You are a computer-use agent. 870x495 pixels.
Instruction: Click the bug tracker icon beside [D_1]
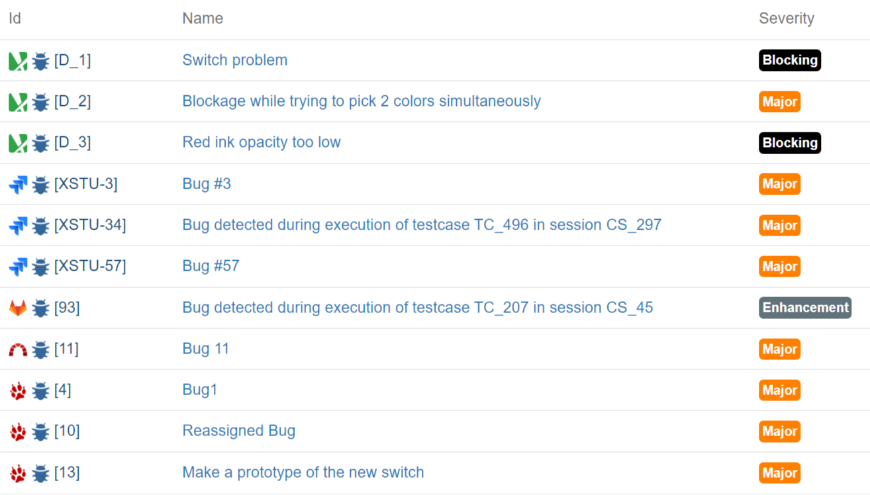tap(18, 61)
